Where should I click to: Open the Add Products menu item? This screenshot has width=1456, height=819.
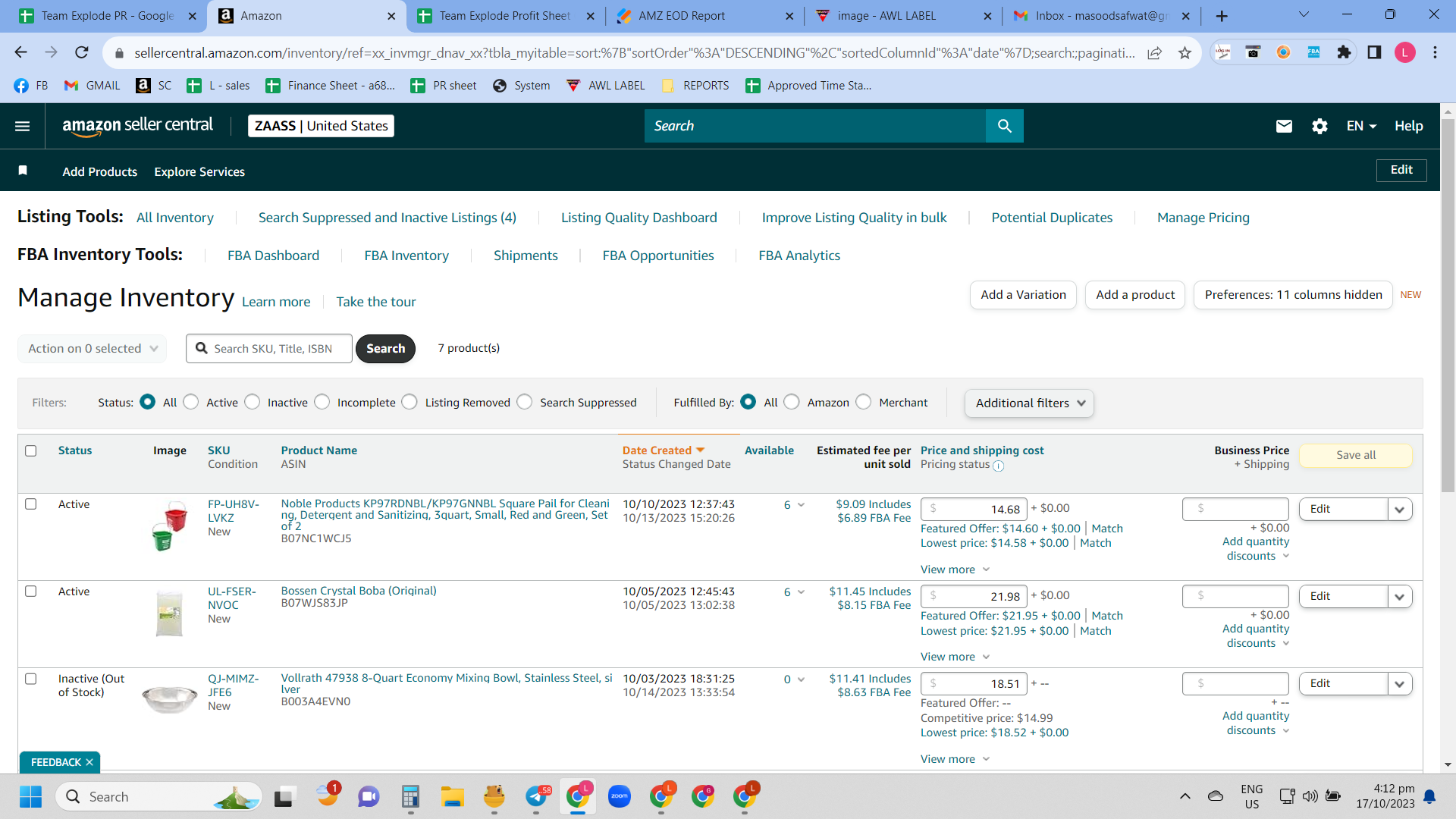100,171
